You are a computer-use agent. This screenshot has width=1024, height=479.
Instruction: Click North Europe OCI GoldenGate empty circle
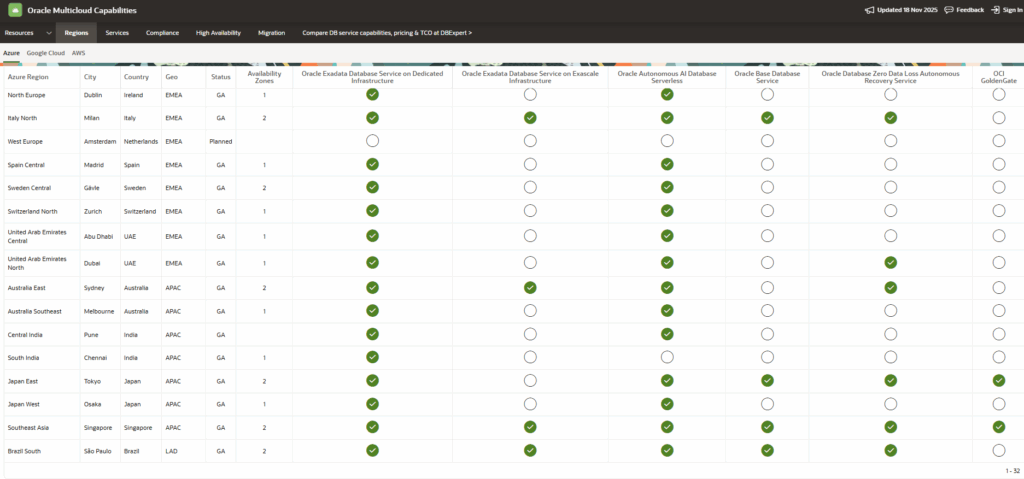pos(999,94)
